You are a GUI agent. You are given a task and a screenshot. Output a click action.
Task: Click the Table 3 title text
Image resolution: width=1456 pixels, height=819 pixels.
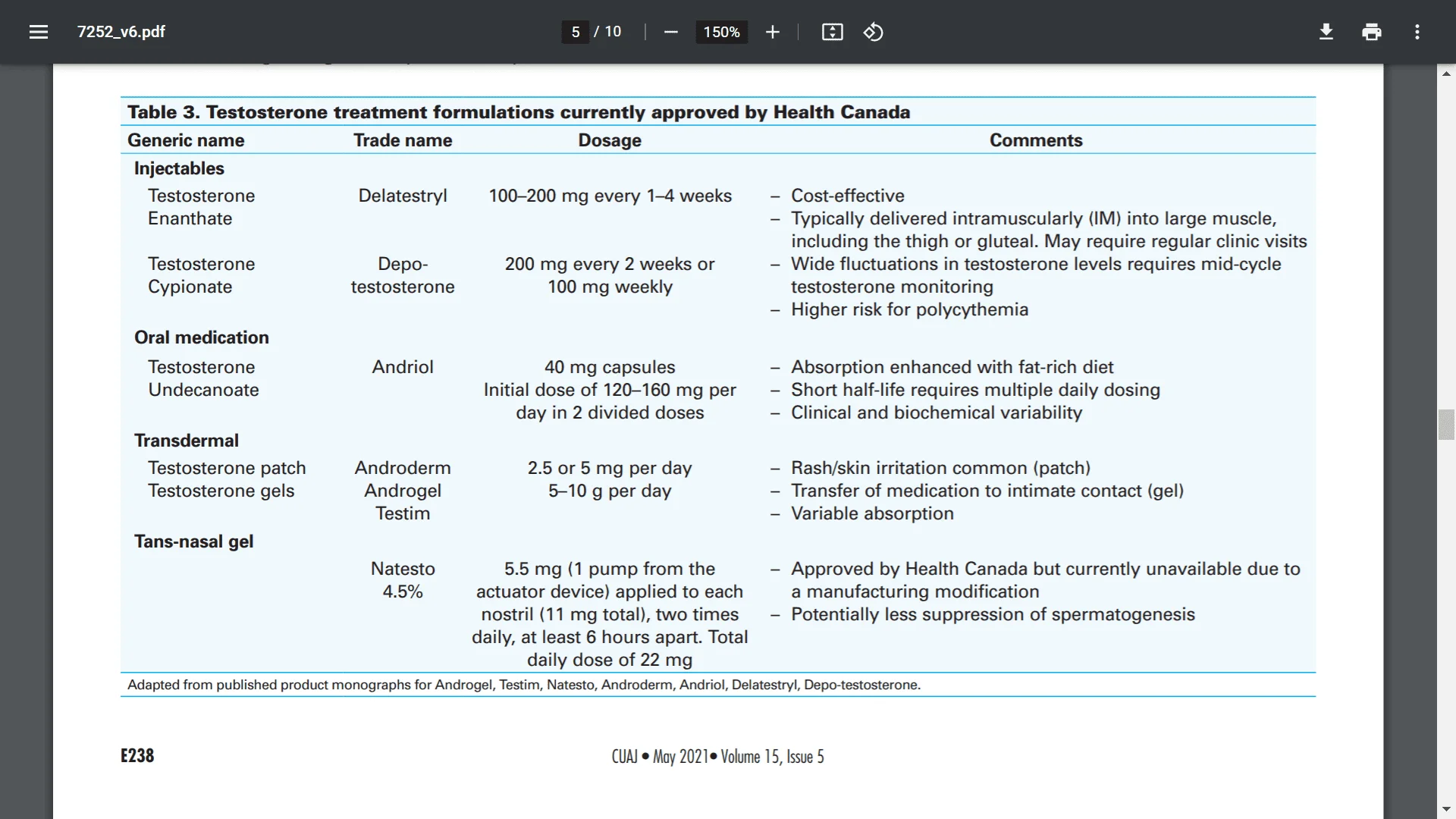tap(518, 112)
